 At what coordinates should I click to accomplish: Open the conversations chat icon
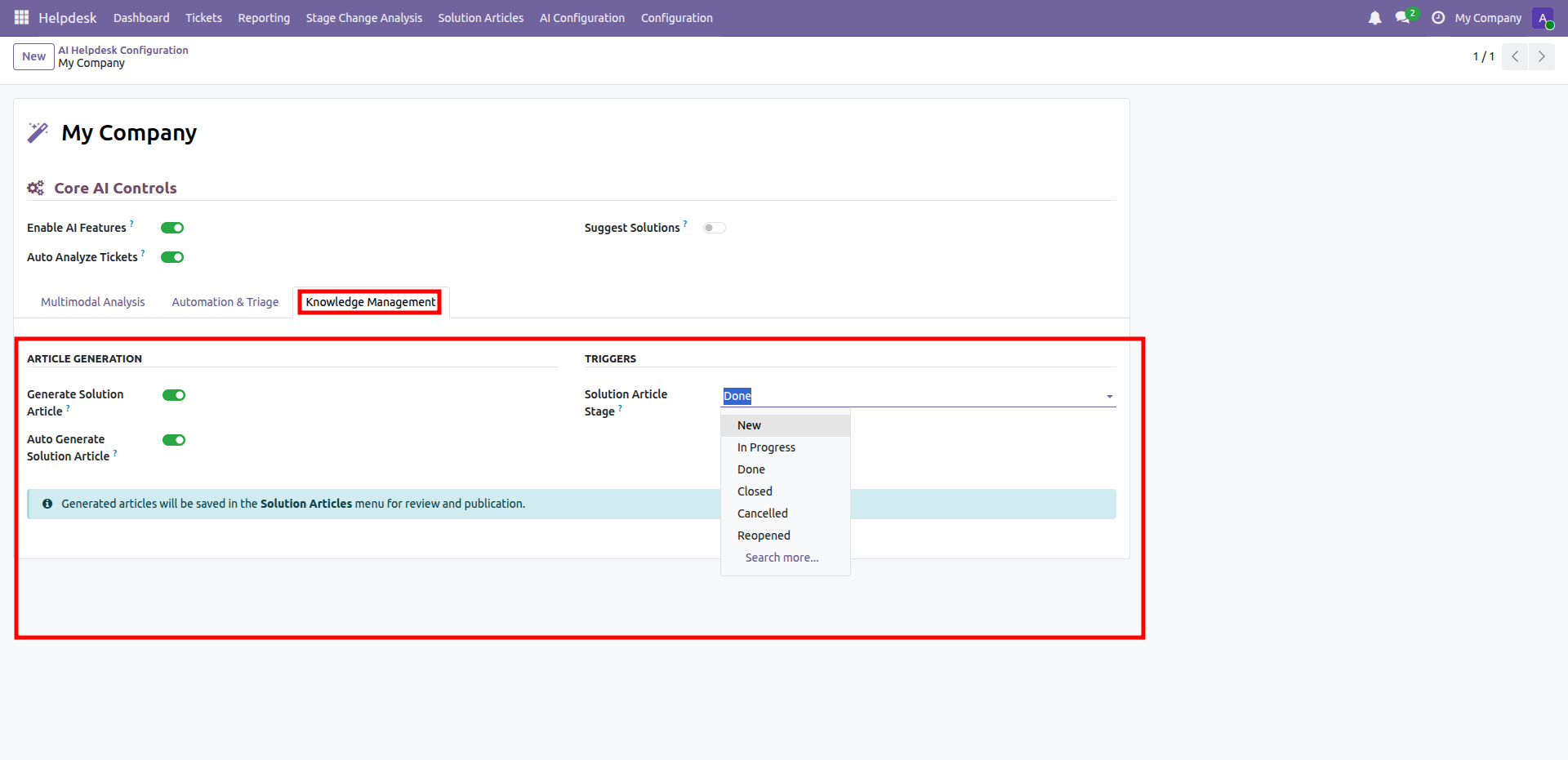click(x=1403, y=18)
